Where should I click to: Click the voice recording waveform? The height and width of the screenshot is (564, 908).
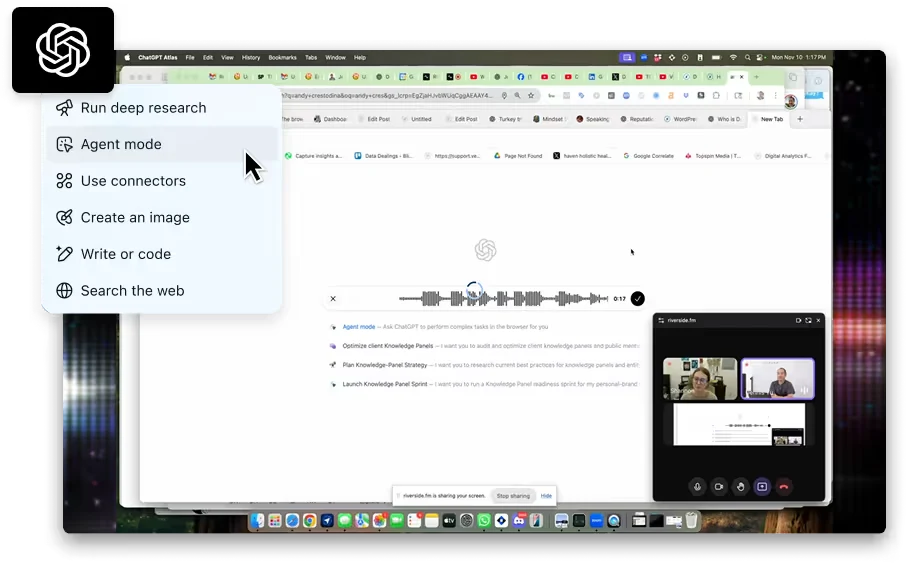click(x=503, y=299)
